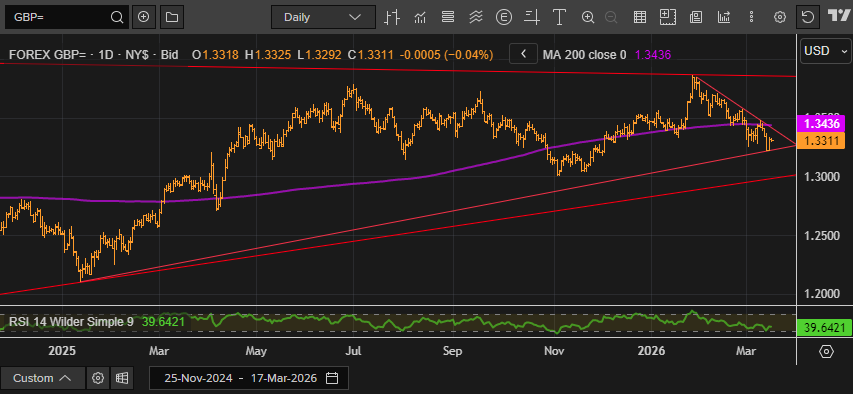The image size is (853, 394).
Task: Click the RSI 14 Wilder Simple 9 label
Action: click(71, 322)
